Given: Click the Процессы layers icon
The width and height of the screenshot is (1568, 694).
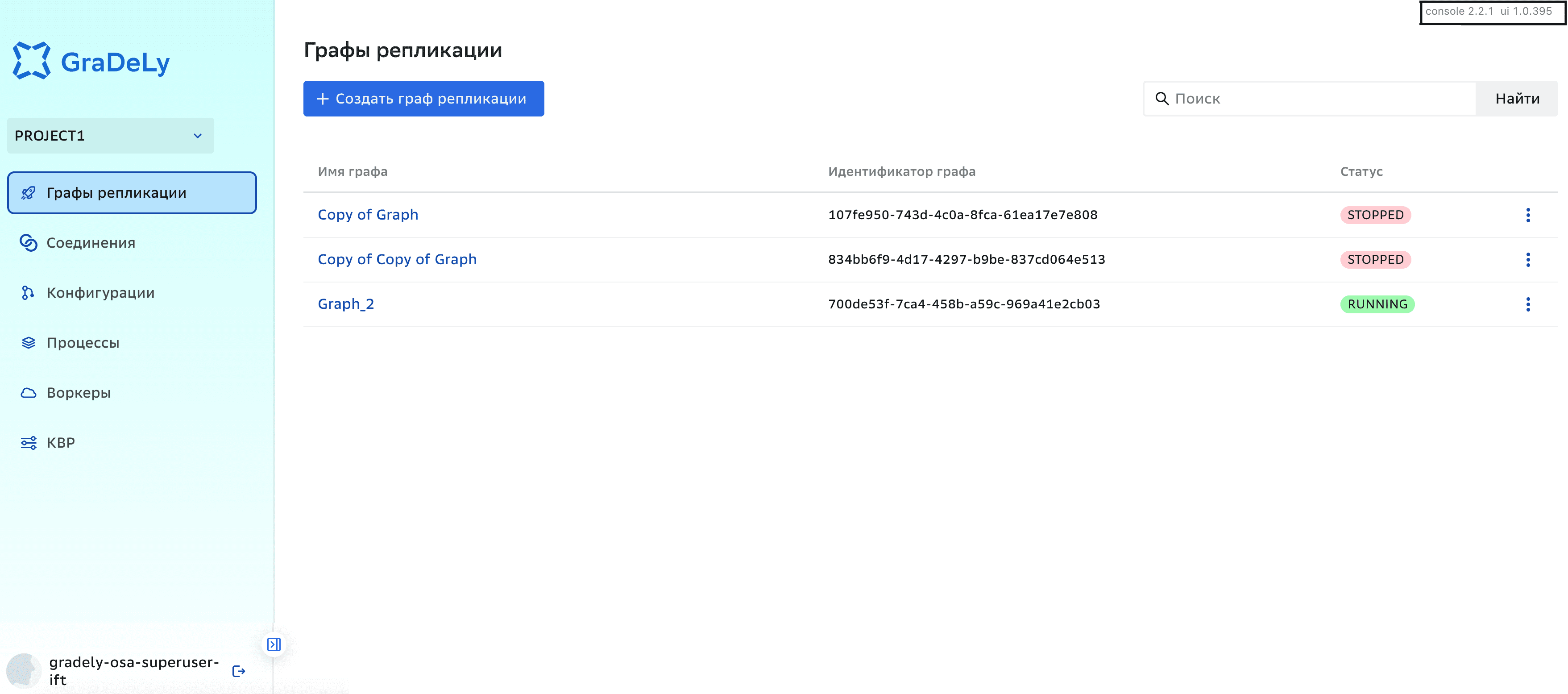Looking at the screenshot, I should coord(28,343).
